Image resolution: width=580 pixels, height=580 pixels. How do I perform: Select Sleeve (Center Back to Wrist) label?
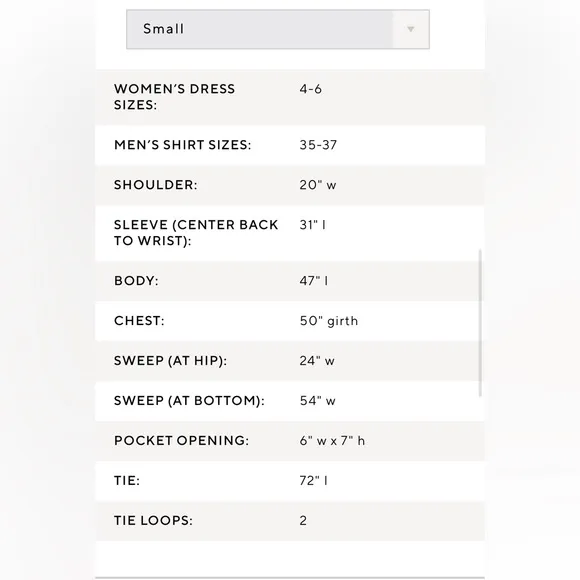(x=196, y=233)
